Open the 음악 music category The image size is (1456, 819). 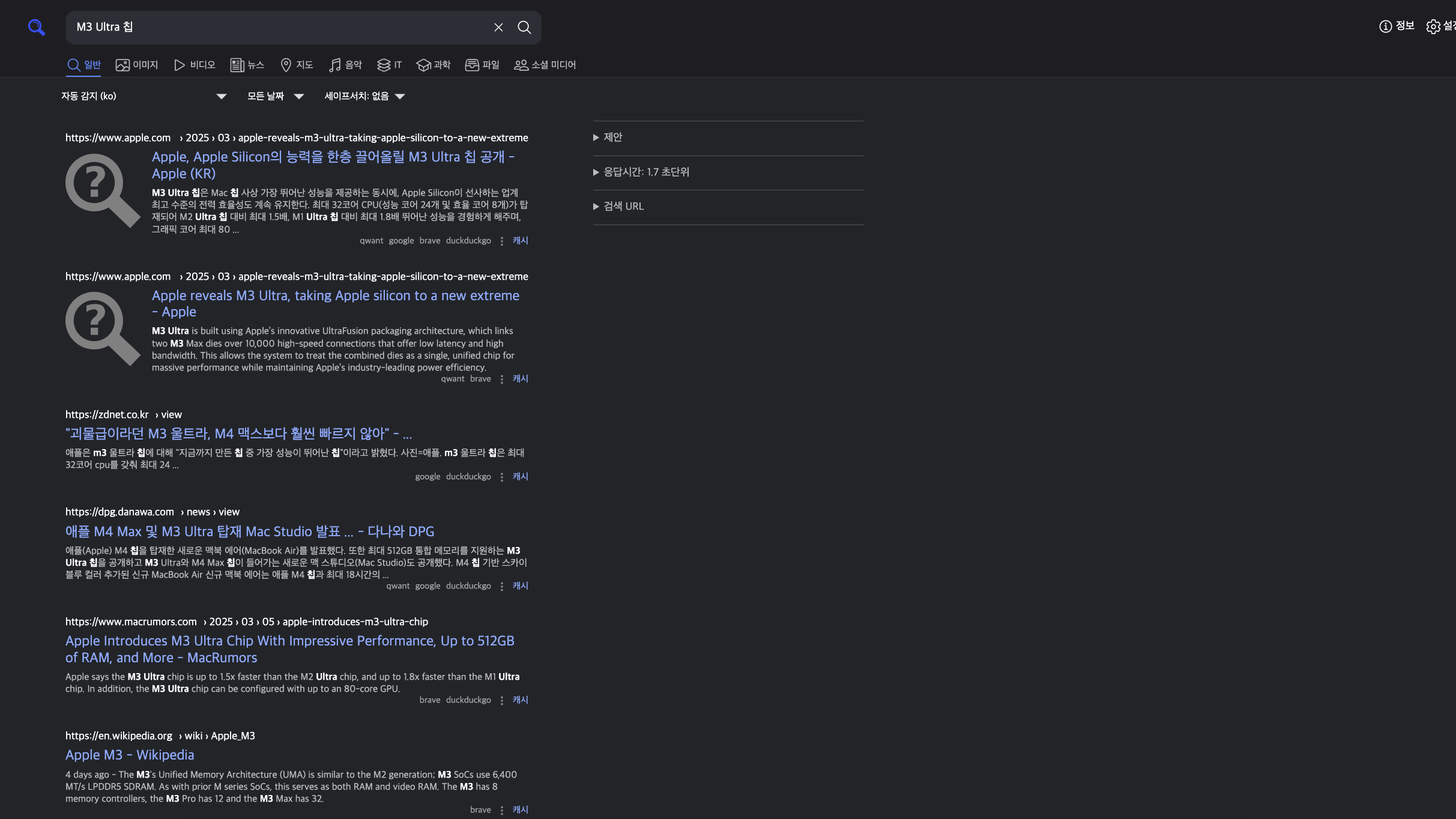345,65
